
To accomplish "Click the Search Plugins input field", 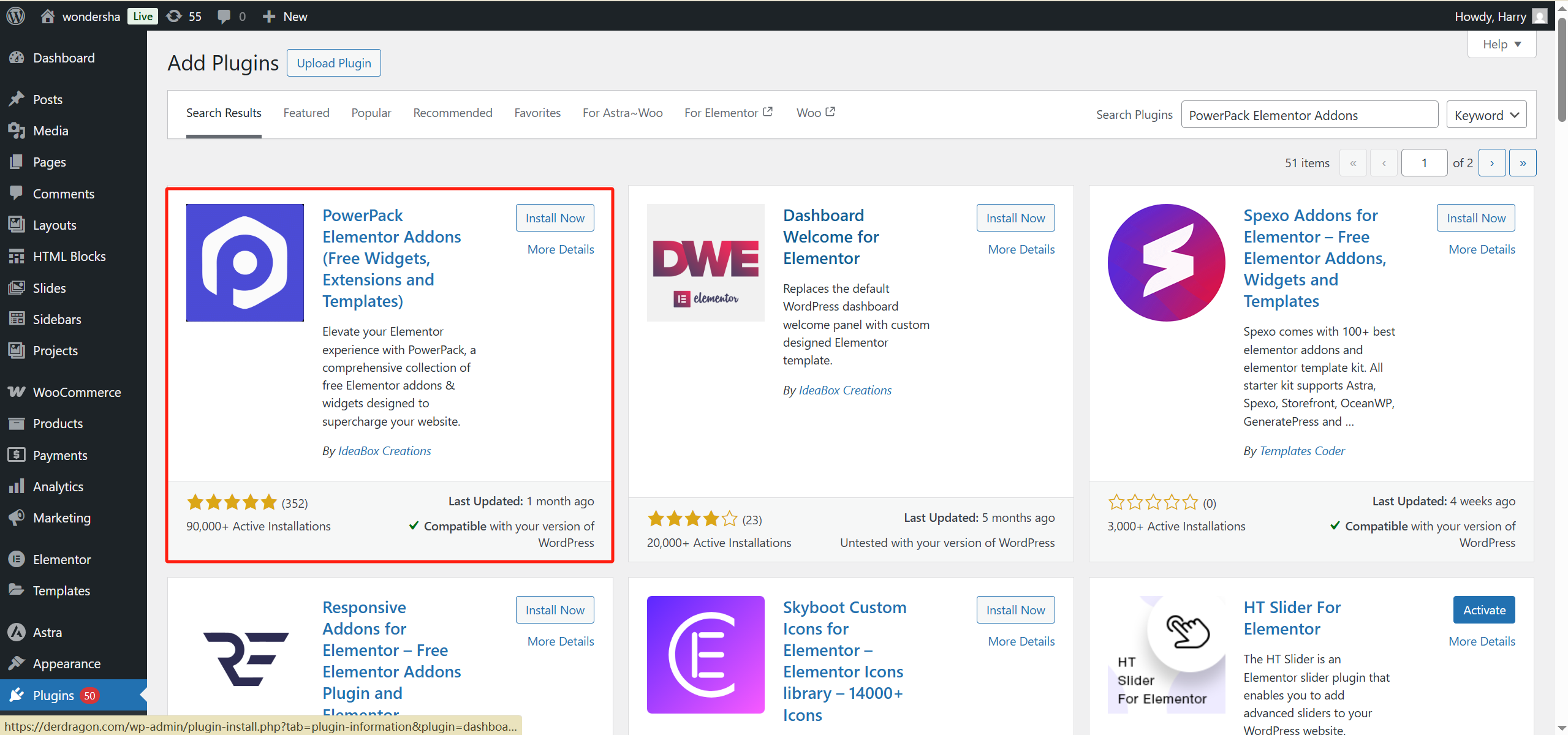I will point(1309,115).
